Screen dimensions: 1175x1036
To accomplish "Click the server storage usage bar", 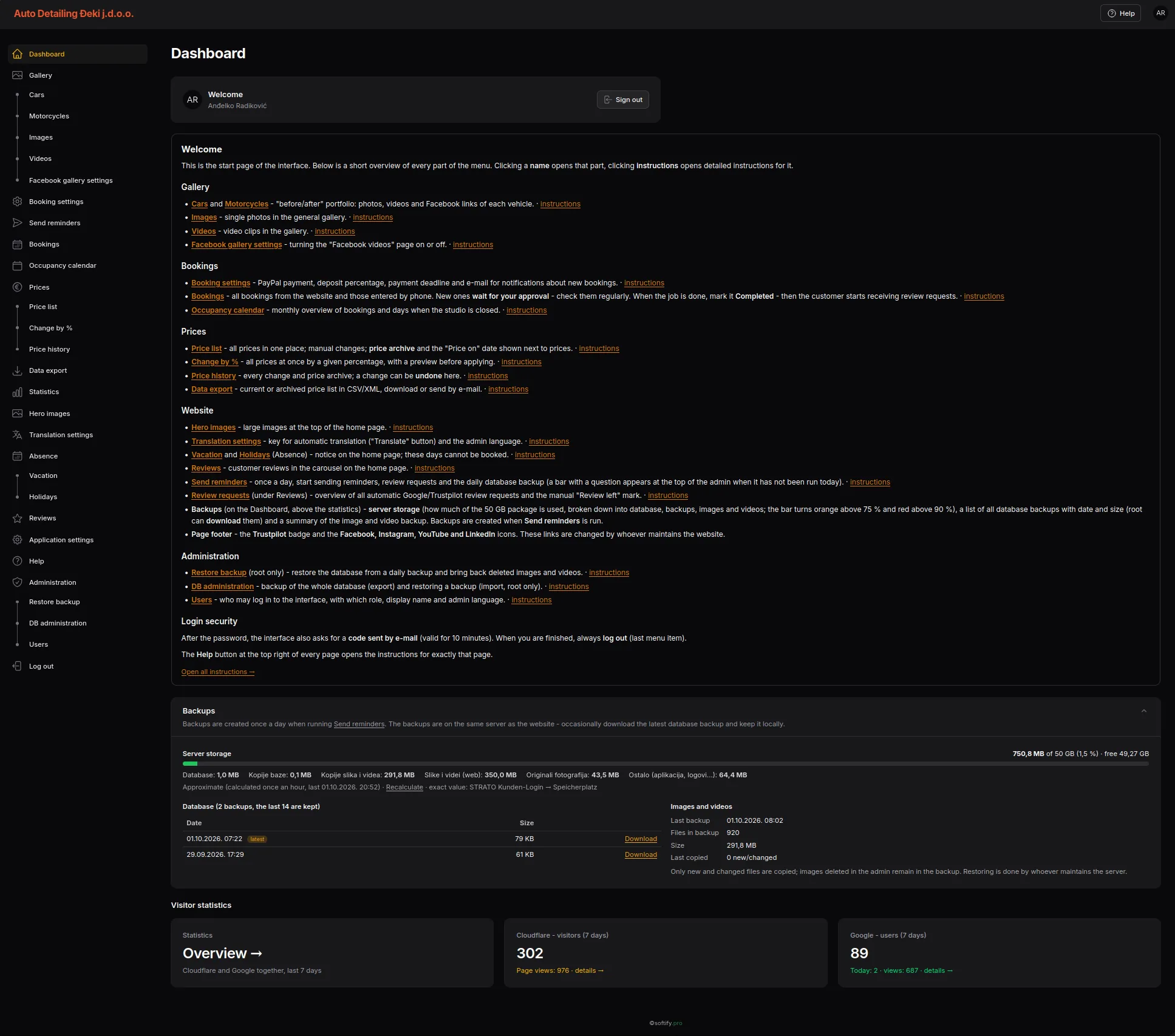I will [x=666, y=764].
